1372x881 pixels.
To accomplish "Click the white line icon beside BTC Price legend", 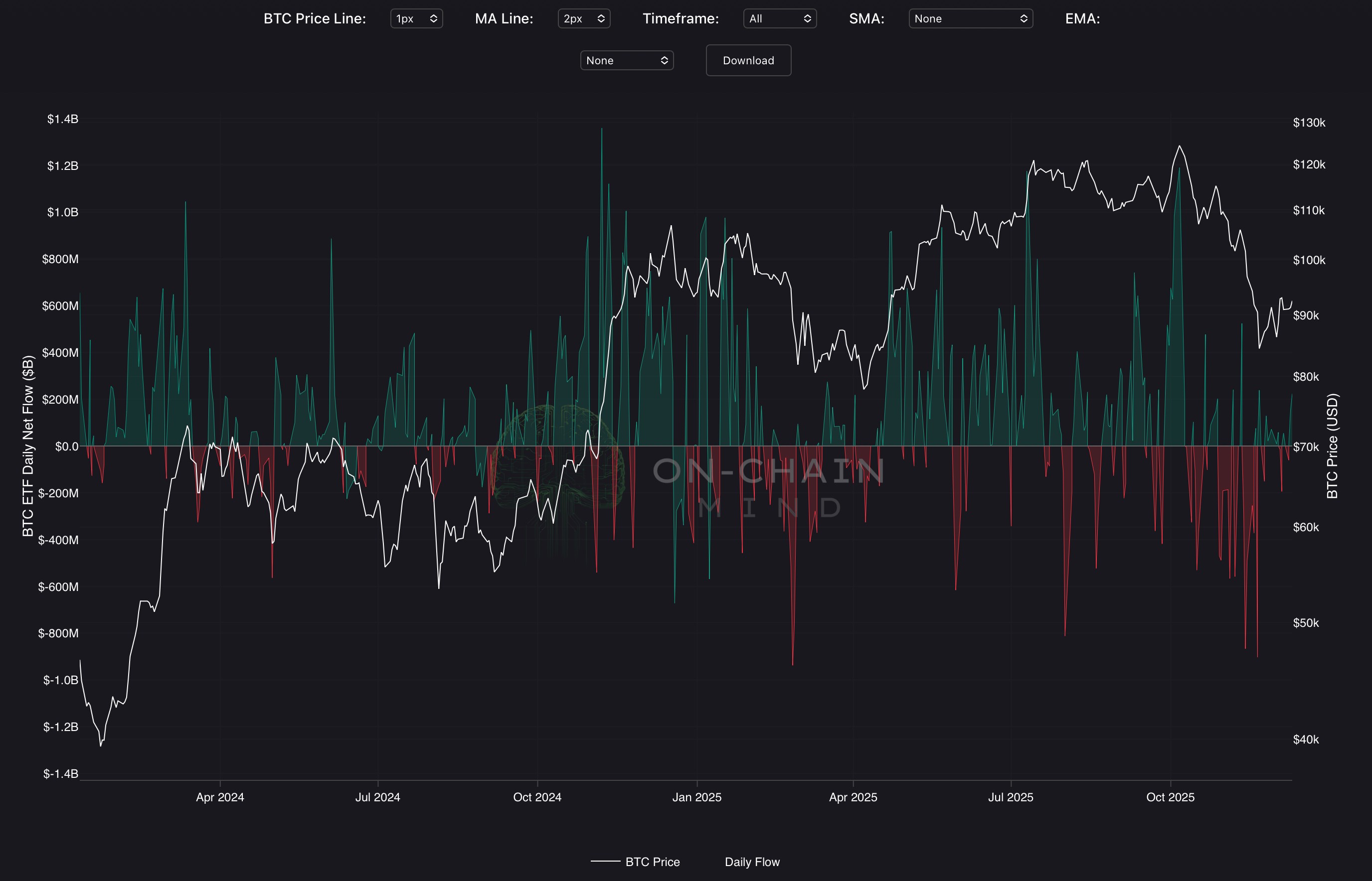I will click(605, 861).
